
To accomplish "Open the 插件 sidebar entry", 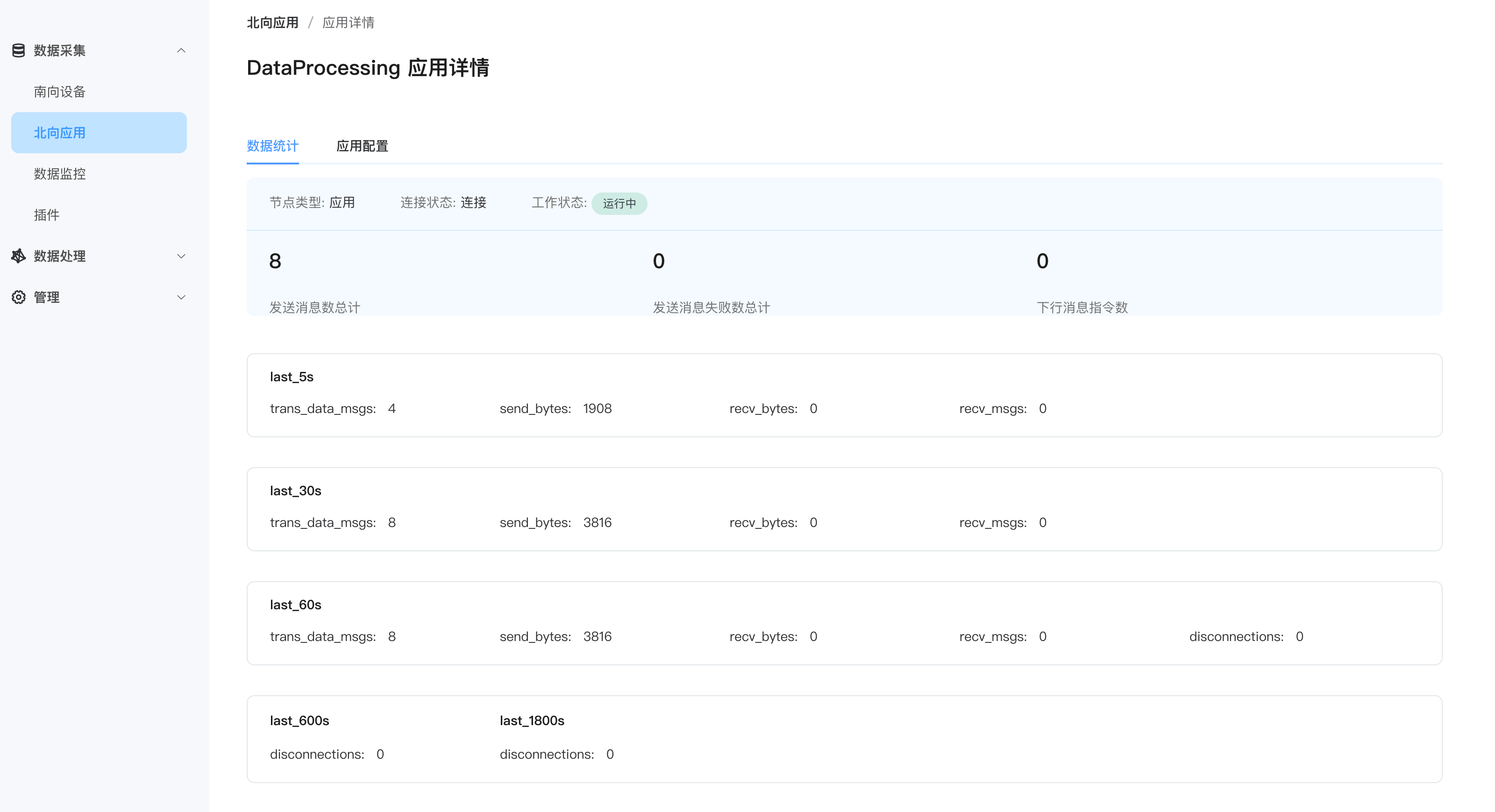I will 46,215.
